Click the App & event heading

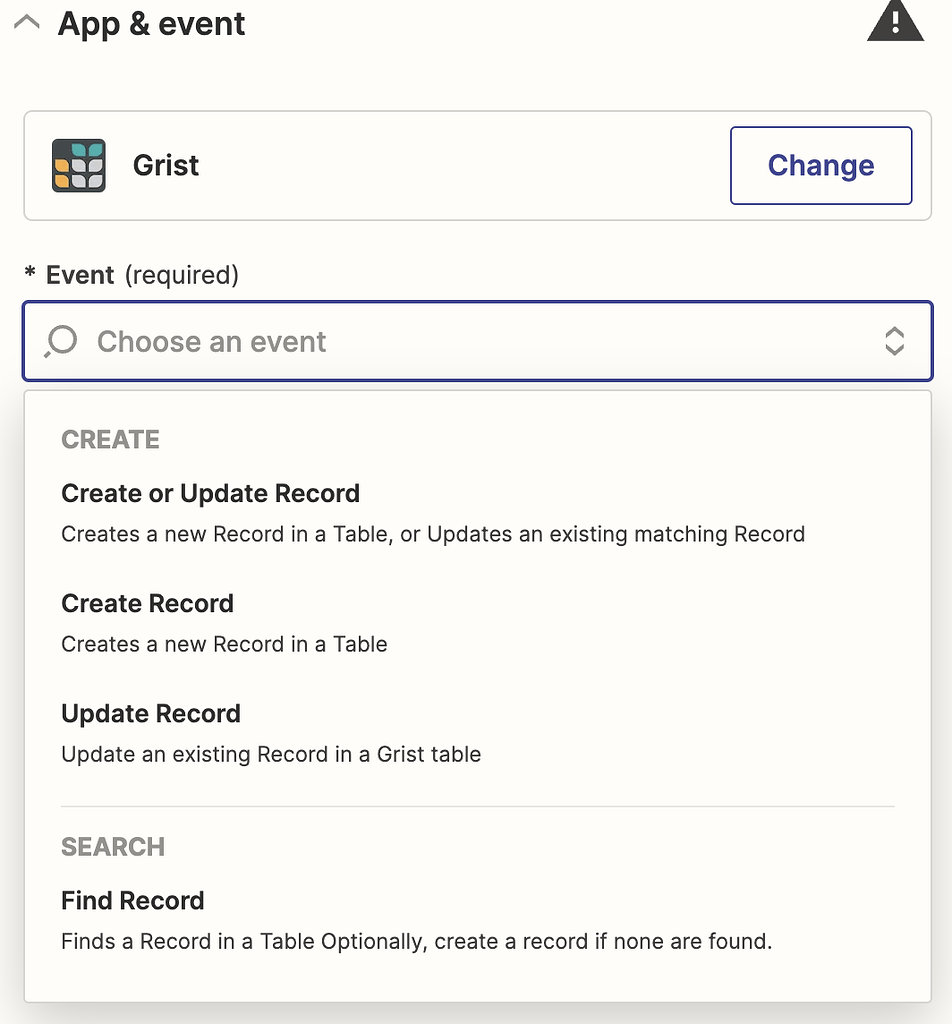151,23
